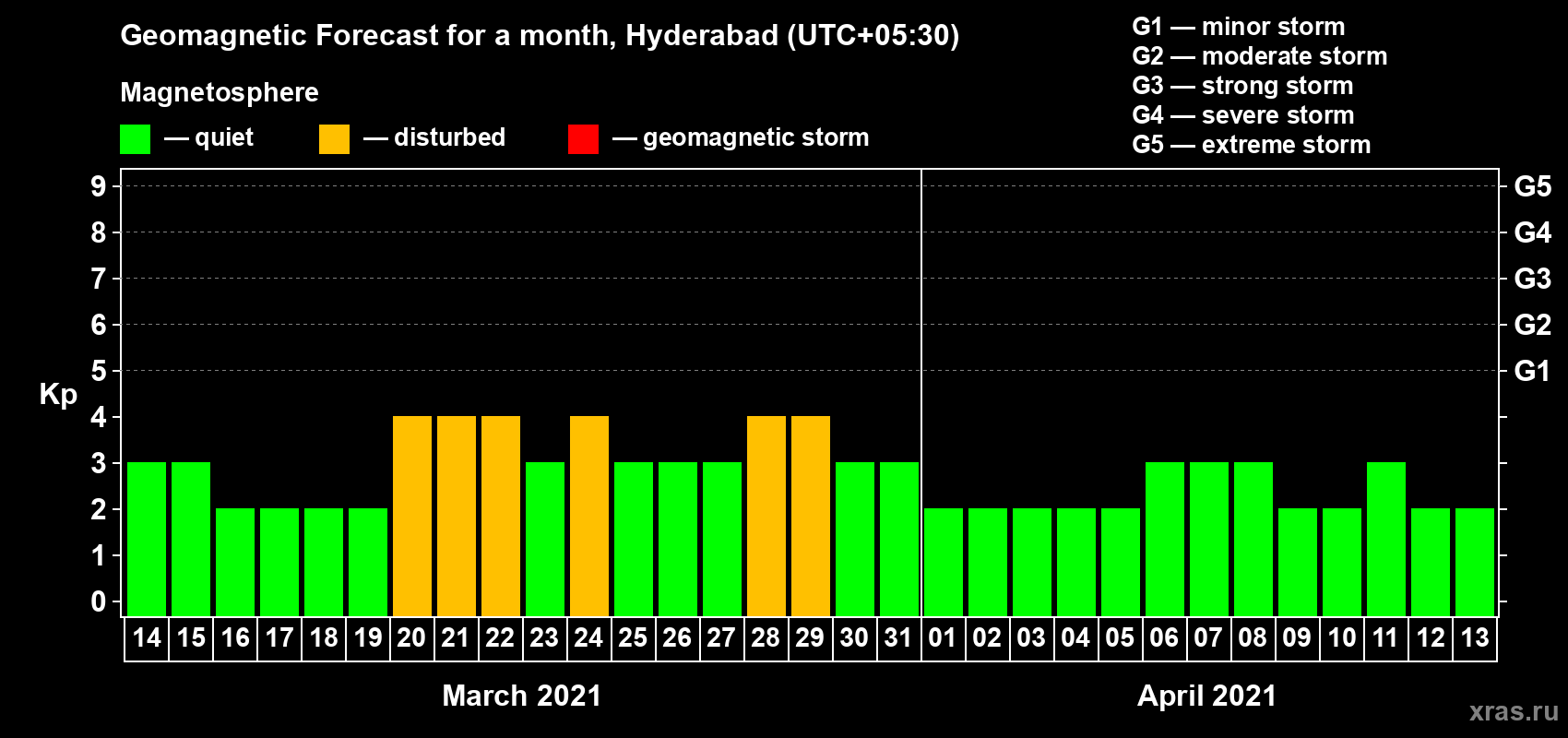Click 'G4 — severe storm' legend text
Screen dimensions: 1568x738
[1243, 115]
